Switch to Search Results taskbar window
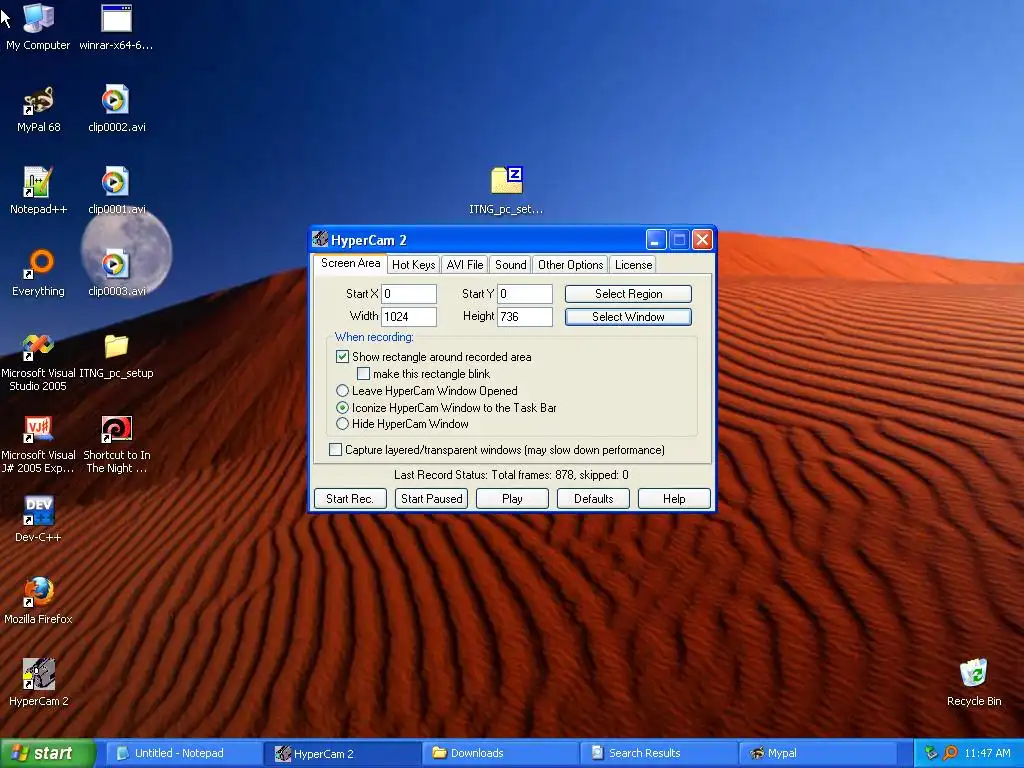Viewport: 1024px width, 768px height. [660, 753]
